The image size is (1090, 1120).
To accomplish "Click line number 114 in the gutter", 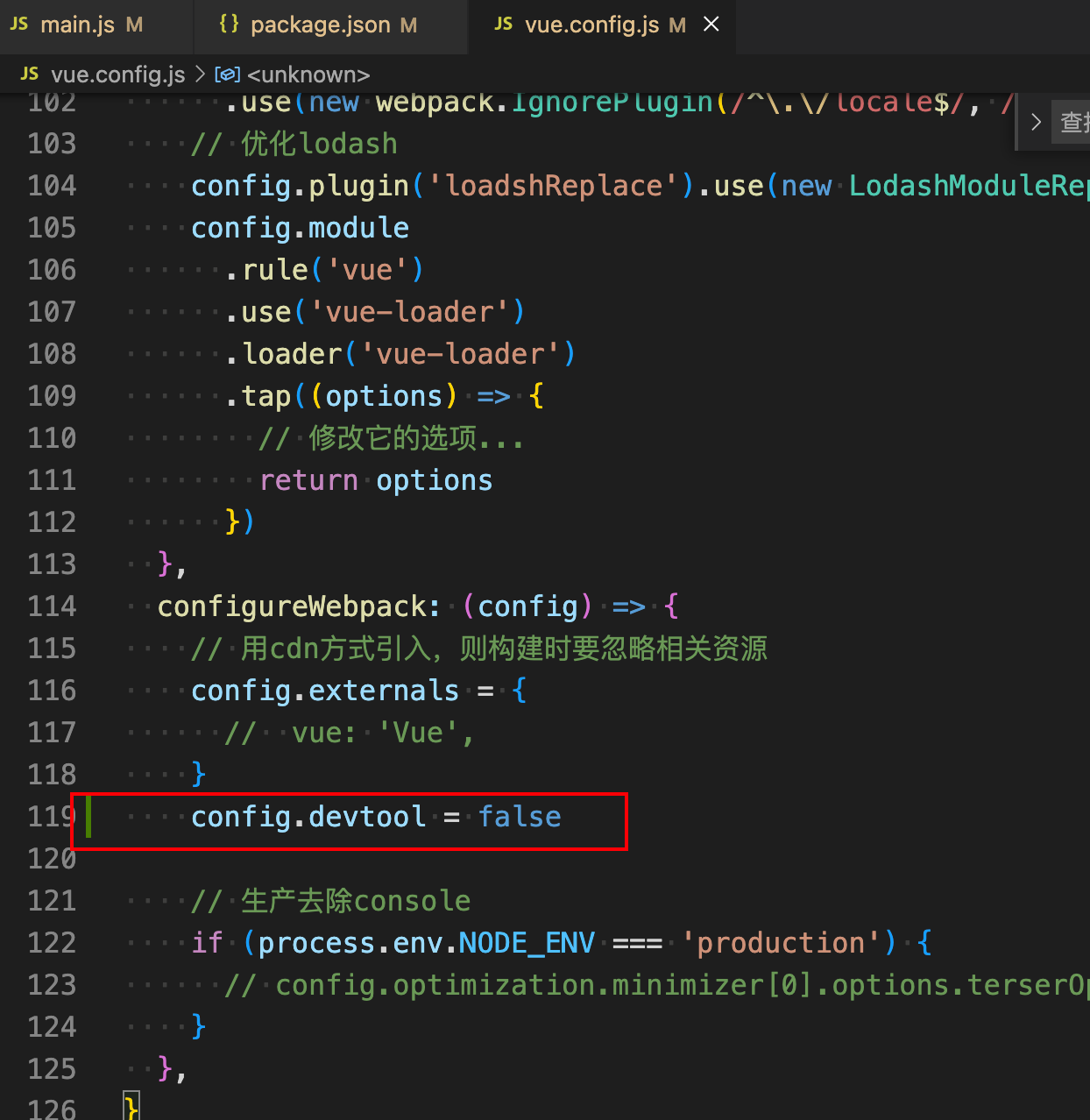I will tap(52, 606).
